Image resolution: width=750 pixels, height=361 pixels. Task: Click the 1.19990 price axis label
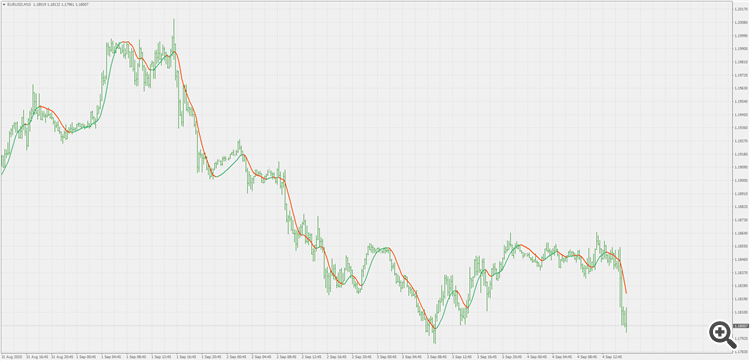click(741, 35)
